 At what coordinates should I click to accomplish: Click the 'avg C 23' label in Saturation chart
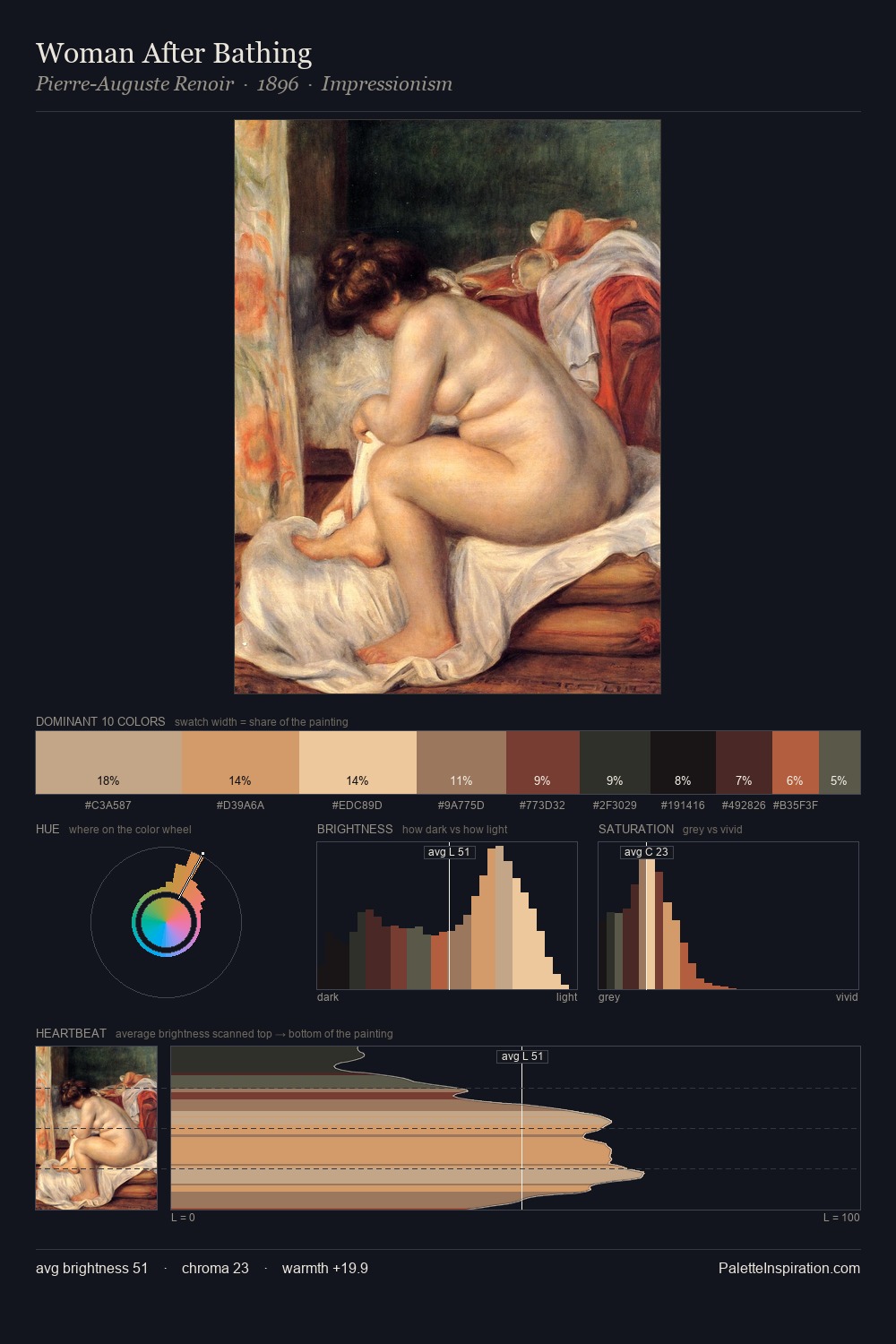[646, 852]
